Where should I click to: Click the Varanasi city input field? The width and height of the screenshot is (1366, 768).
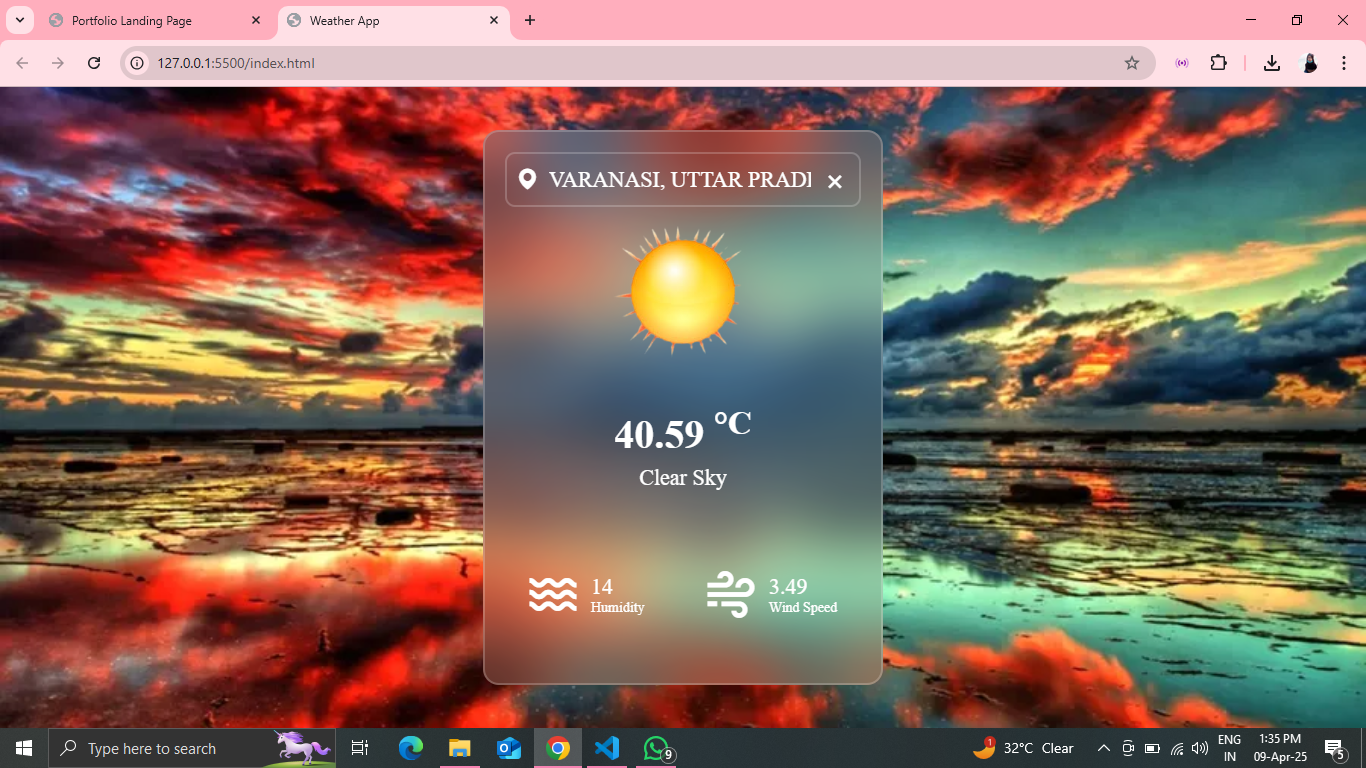pos(680,180)
